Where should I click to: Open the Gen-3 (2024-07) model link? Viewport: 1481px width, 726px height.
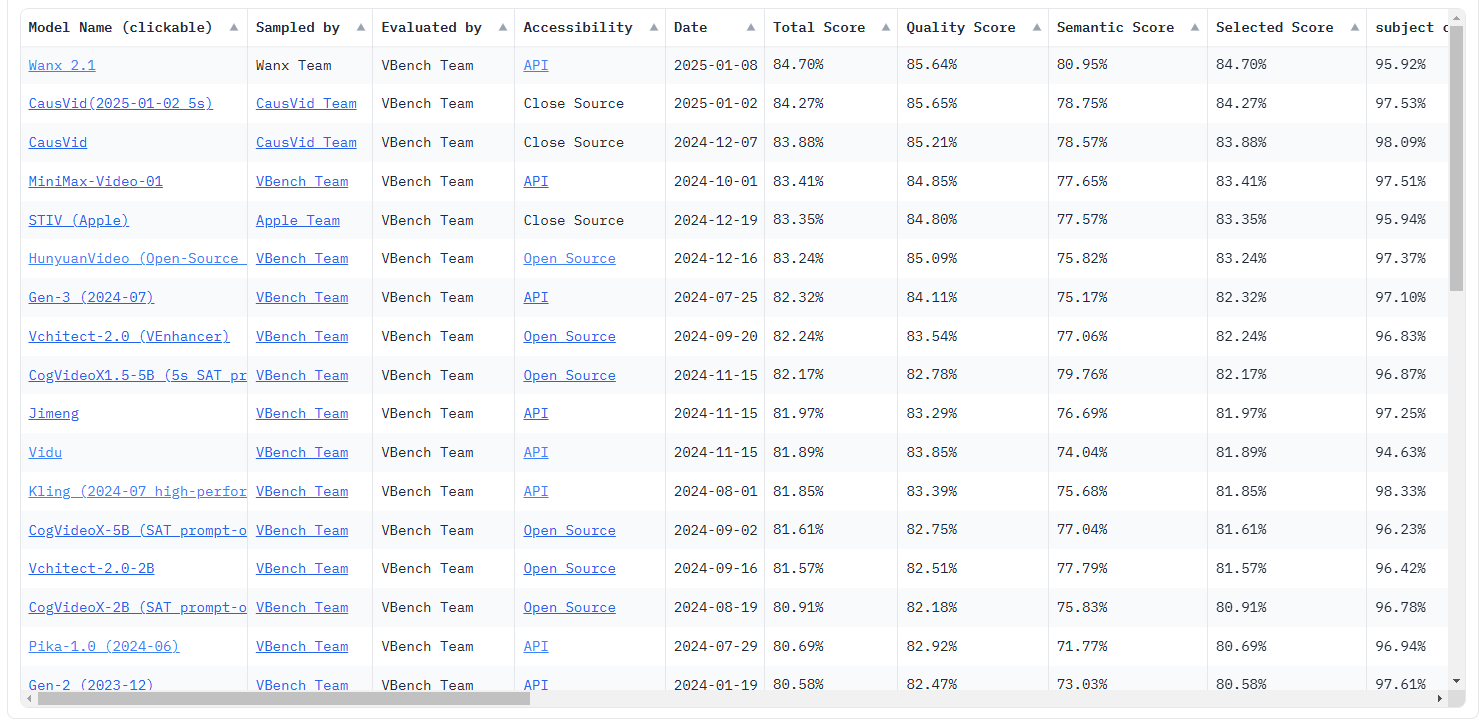92,297
